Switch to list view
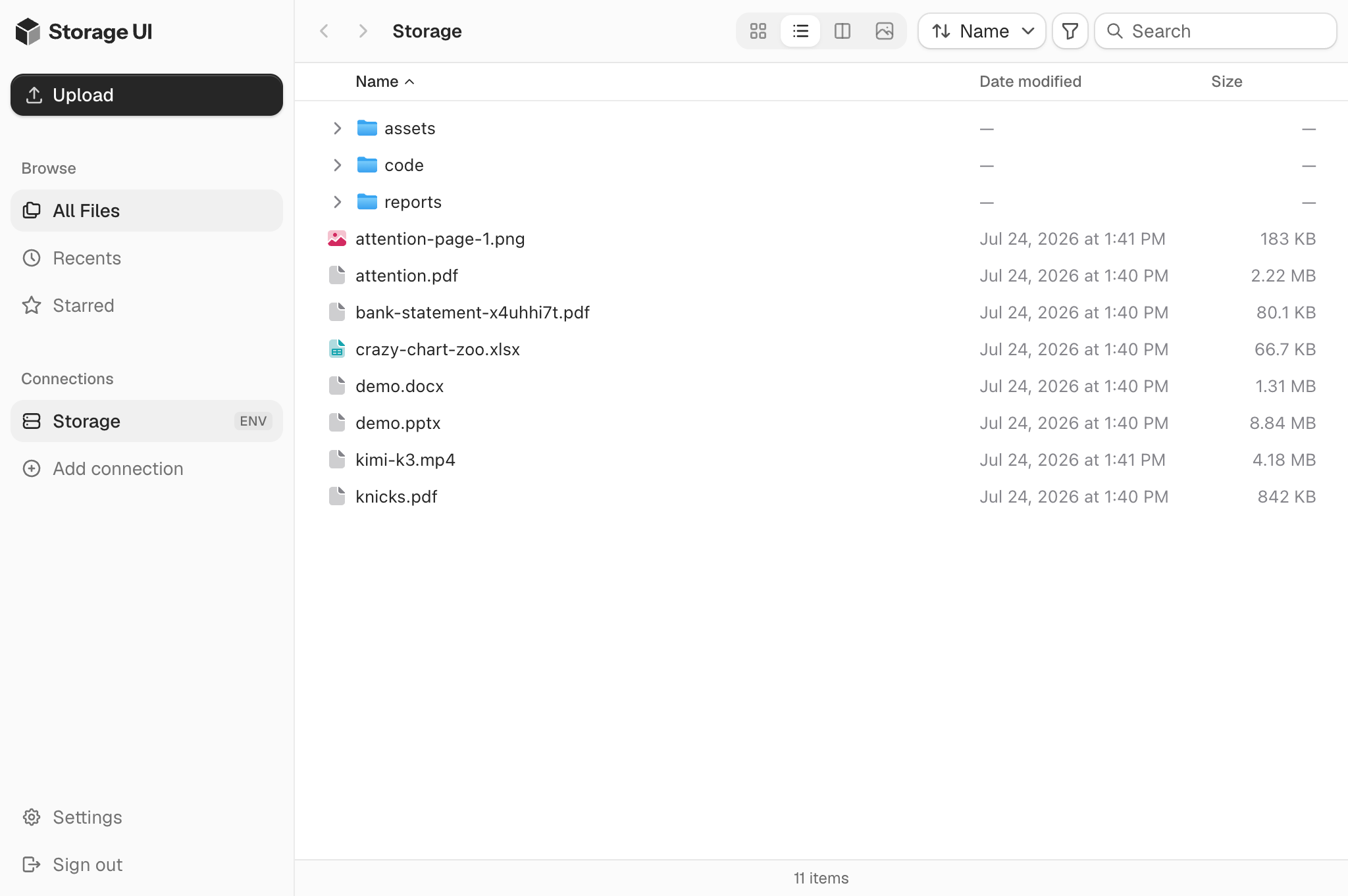The width and height of the screenshot is (1348, 896). [800, 31]
